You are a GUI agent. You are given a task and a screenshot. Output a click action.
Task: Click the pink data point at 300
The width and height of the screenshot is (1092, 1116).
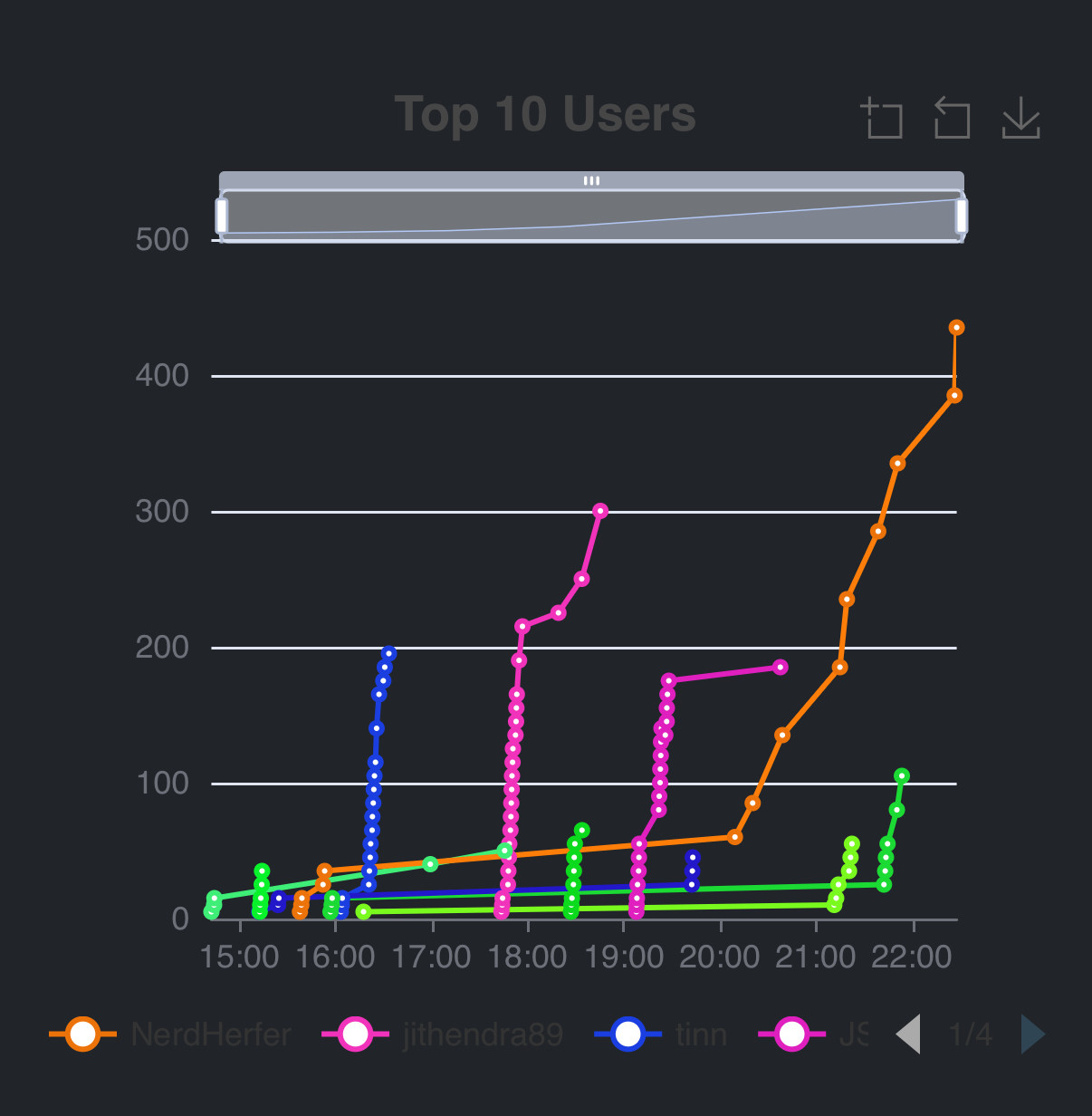pos(599,511)
